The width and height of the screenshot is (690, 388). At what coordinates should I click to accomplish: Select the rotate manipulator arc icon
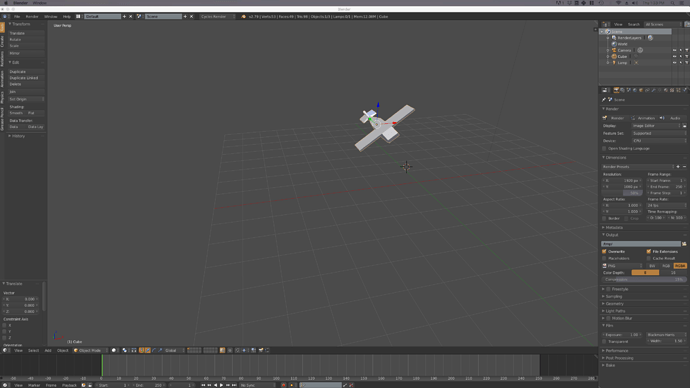[154, 351]
